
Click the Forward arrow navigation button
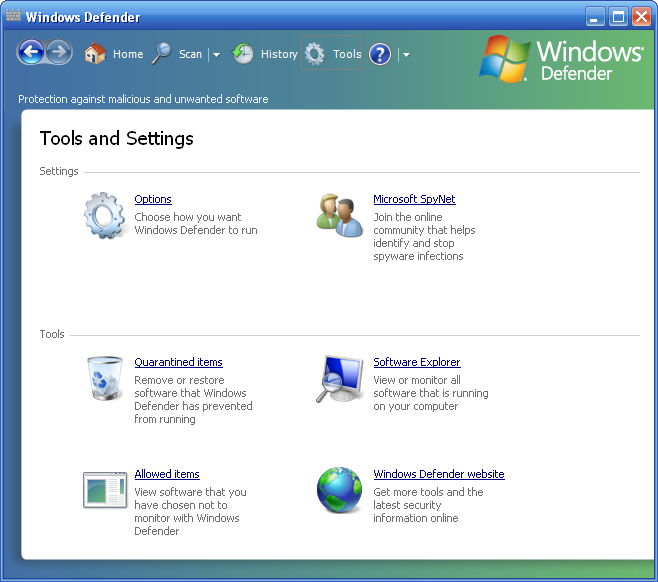click(59, 52)
